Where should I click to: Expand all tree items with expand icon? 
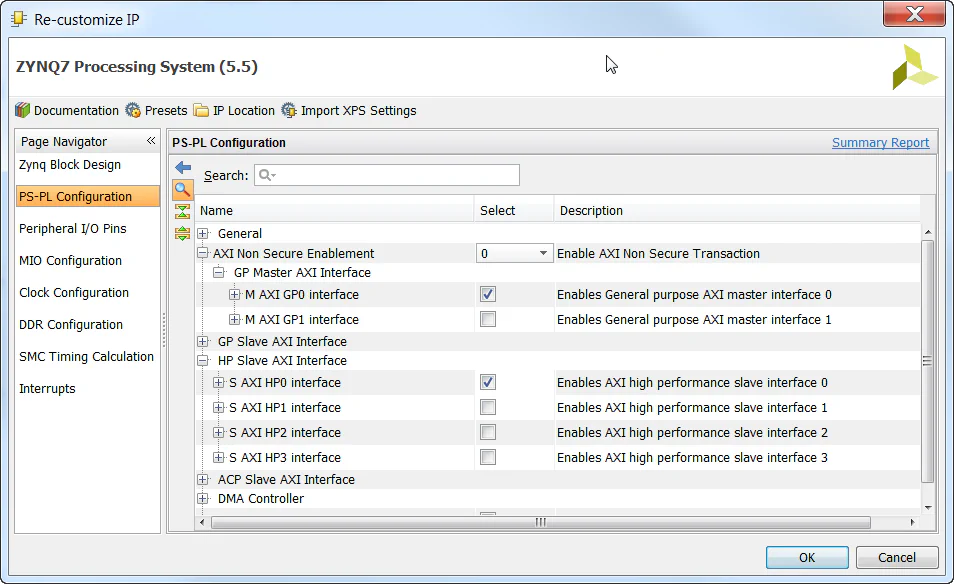[x=182, y=233]
